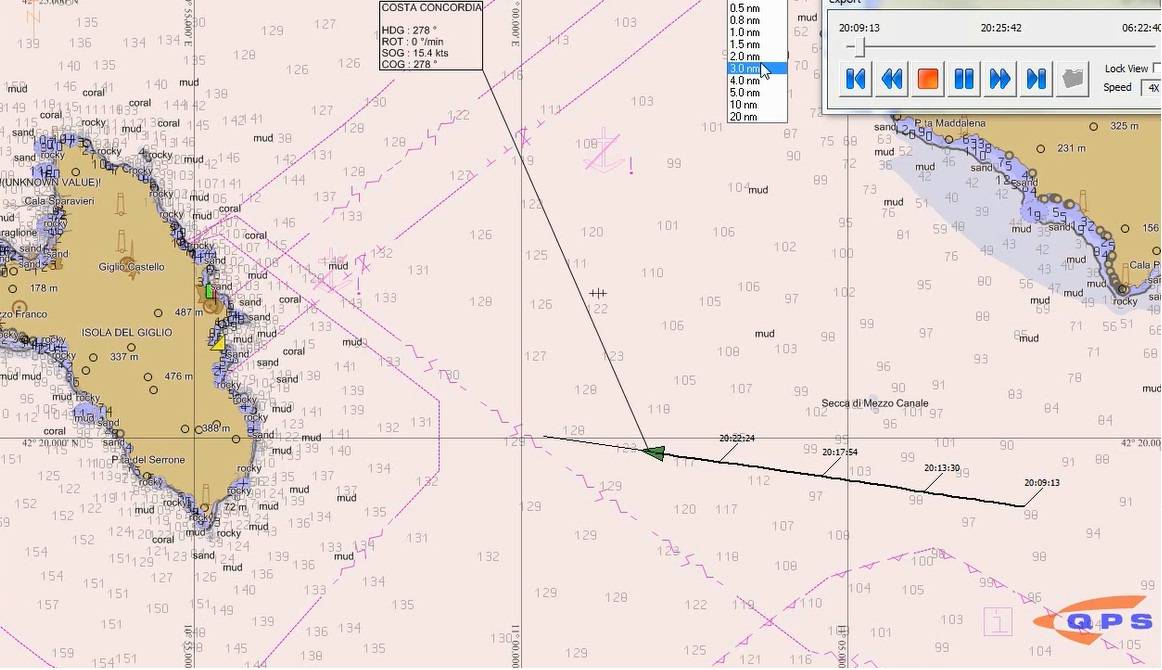
Task: Rewind the track replay
Action: 892,79
